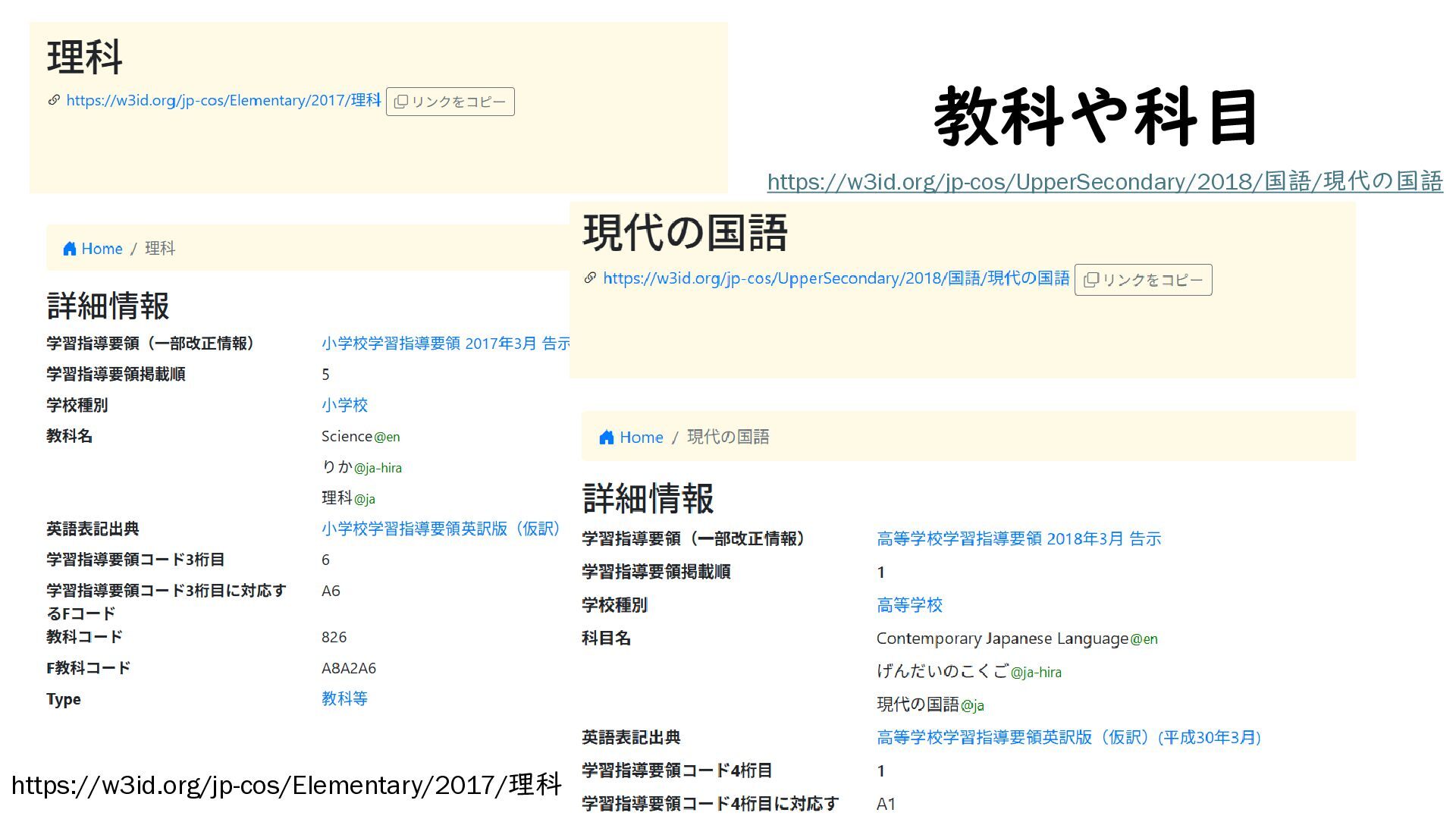
Task: Open the Elementary/2017/理科 blue URL link
Action: 223,100
